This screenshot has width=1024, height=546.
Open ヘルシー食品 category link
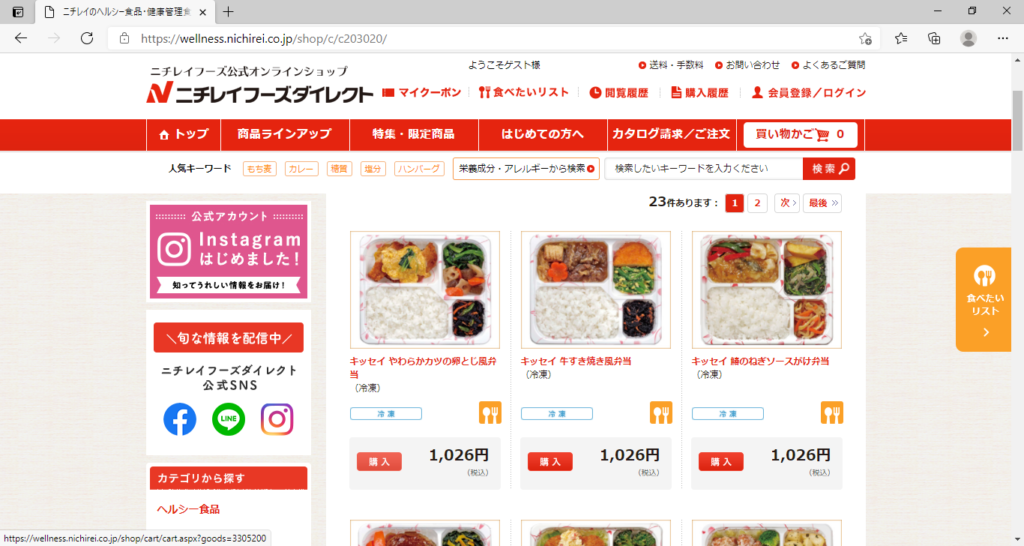(x=188, y=509)
